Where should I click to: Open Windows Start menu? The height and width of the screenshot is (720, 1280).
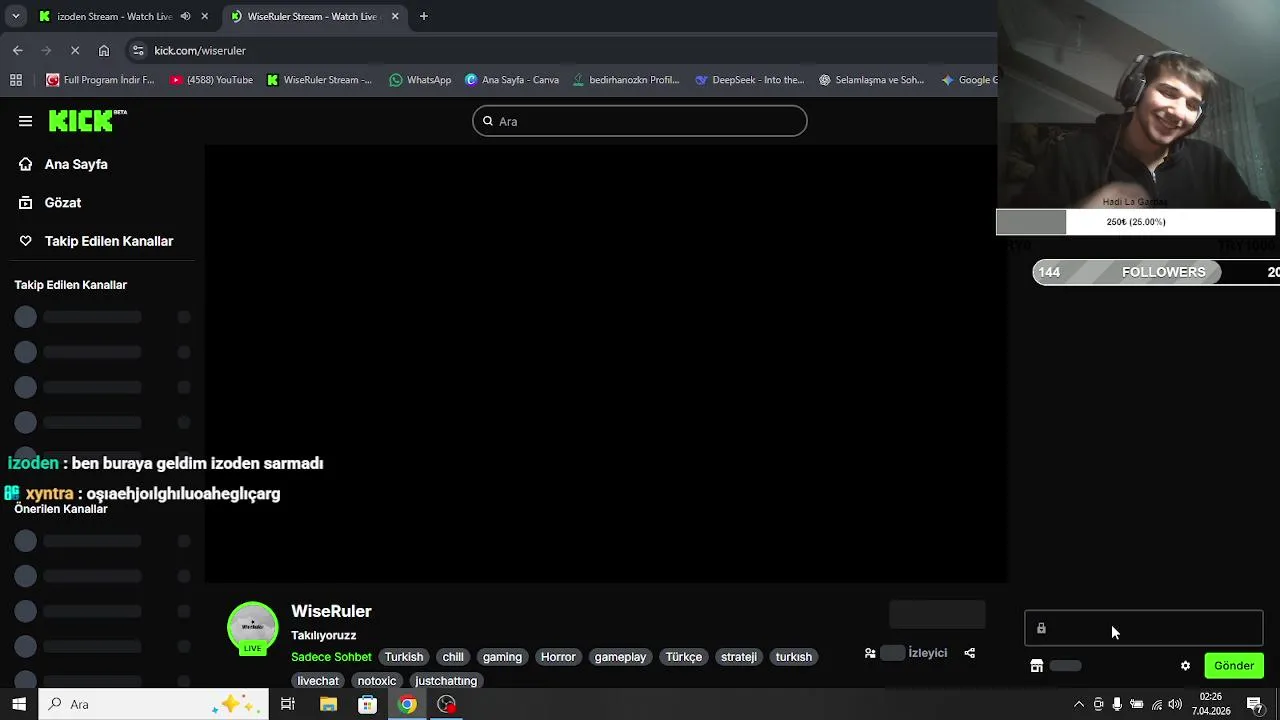(19, 704)
